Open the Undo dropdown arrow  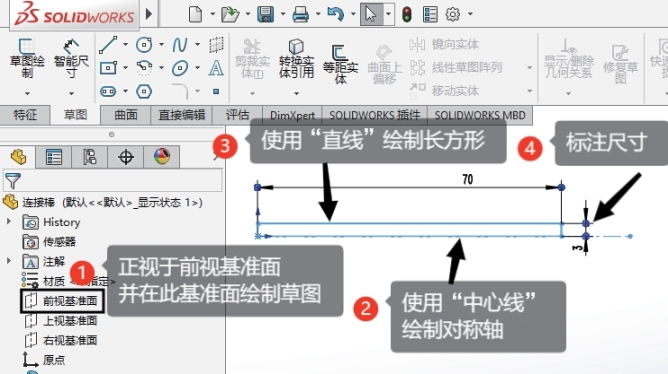point(353,14)
